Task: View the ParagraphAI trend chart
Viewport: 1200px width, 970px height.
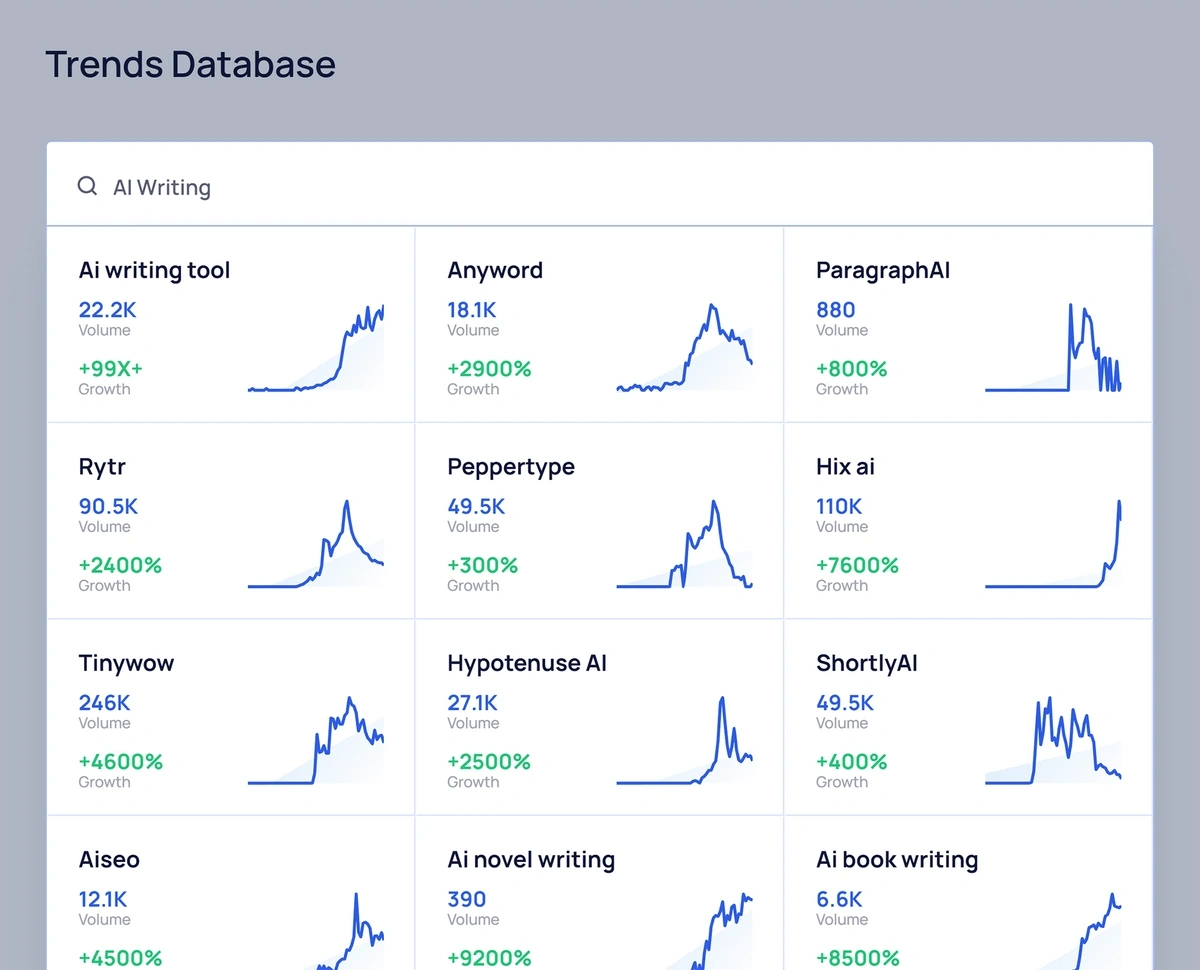Action: click(1053, 347)
